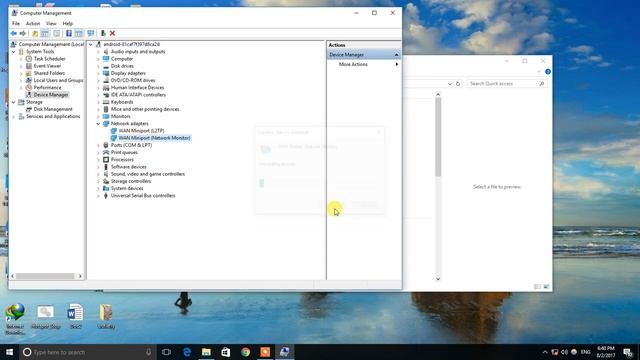Screen dimensions: 640x360
Task: Click the Keyboards category
Action: (122, 102)
